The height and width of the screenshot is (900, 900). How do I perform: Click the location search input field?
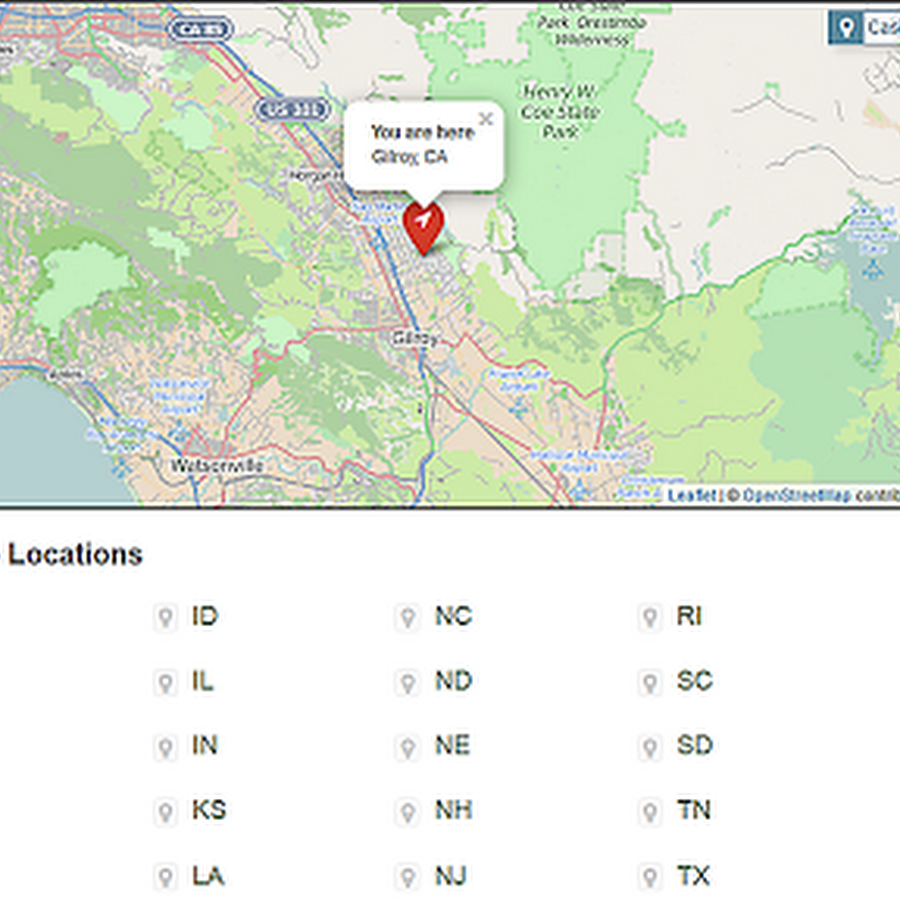click(882, 28)
